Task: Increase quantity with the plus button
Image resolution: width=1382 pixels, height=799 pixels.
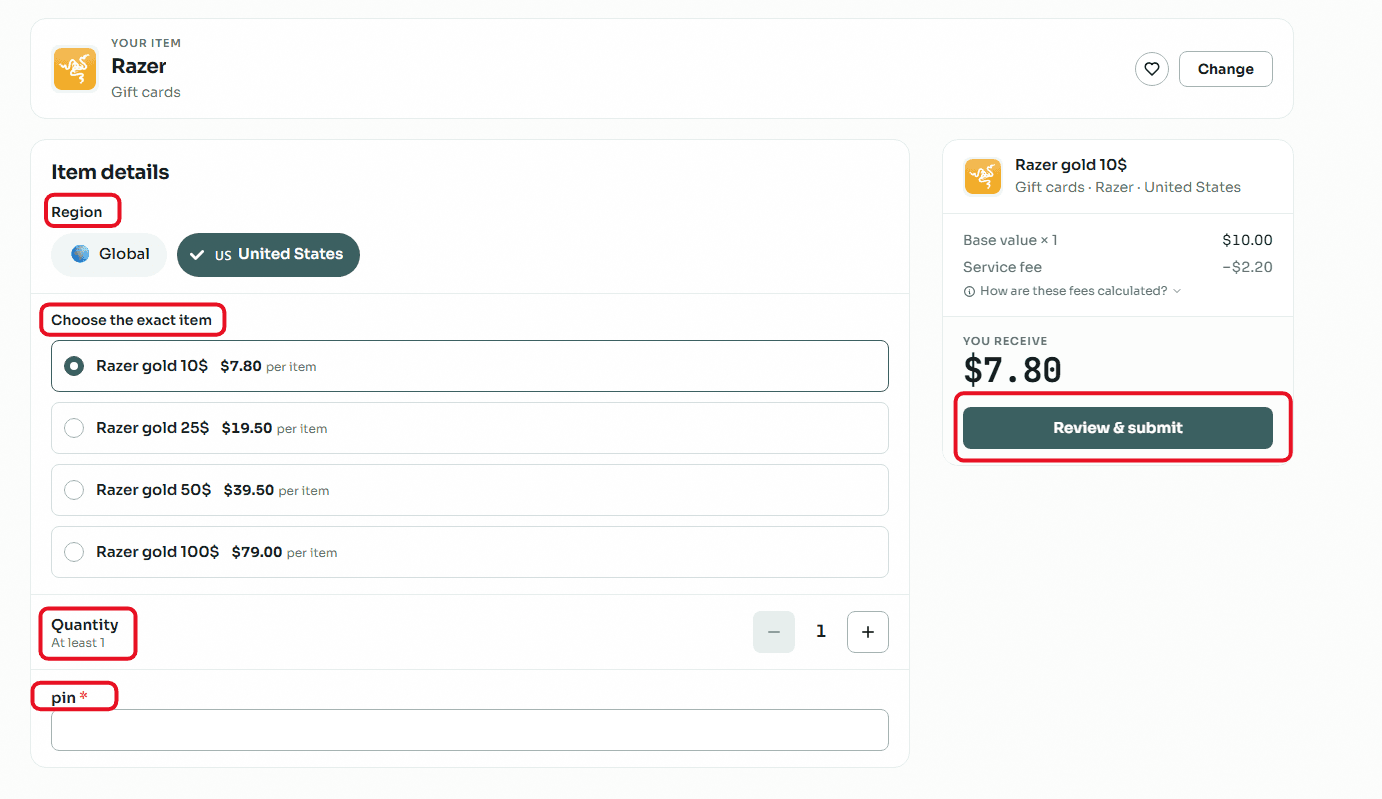Action: (868, 632)
